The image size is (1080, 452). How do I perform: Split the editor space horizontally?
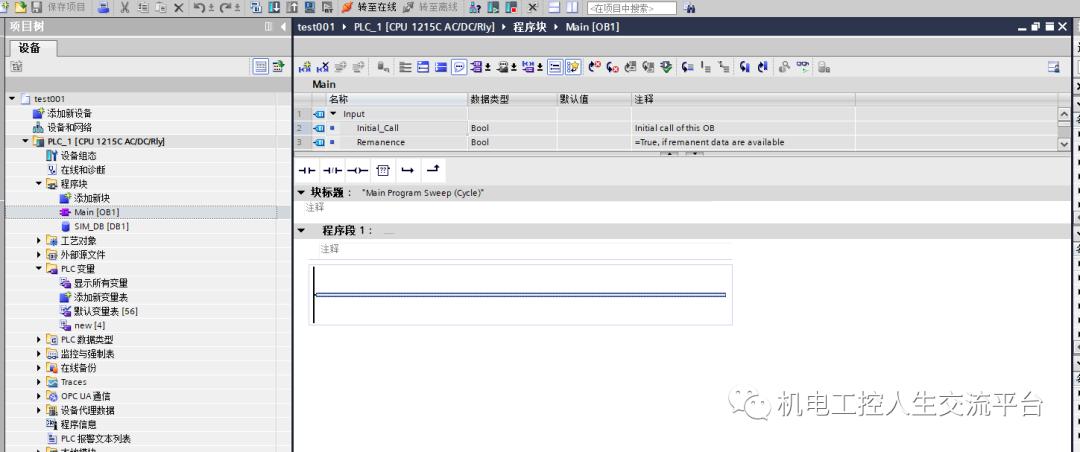pos(555,8)
